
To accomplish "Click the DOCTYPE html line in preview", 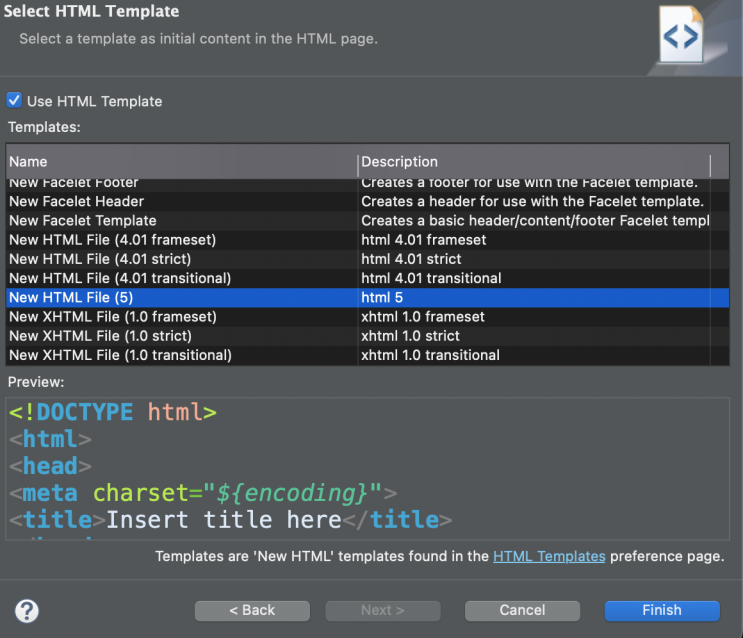I will click(x=113, y=411).
